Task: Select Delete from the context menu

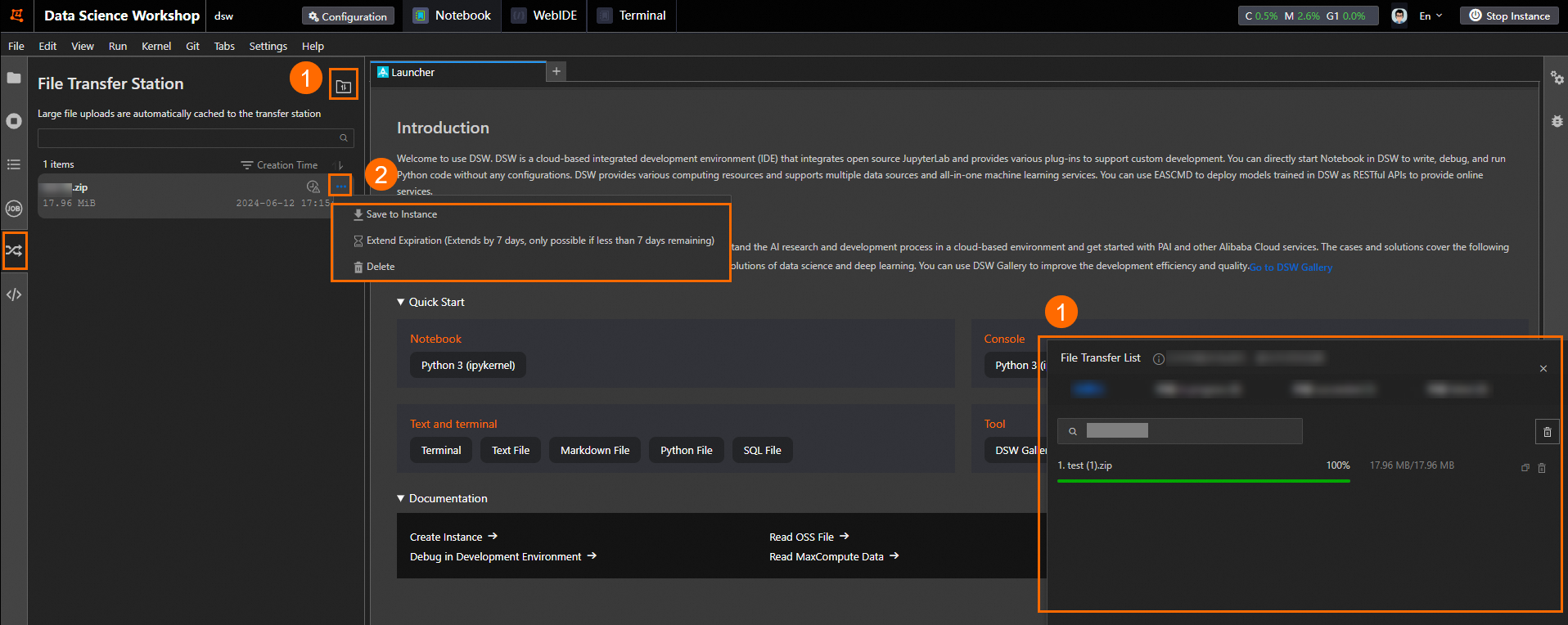Action: [374, 267]
